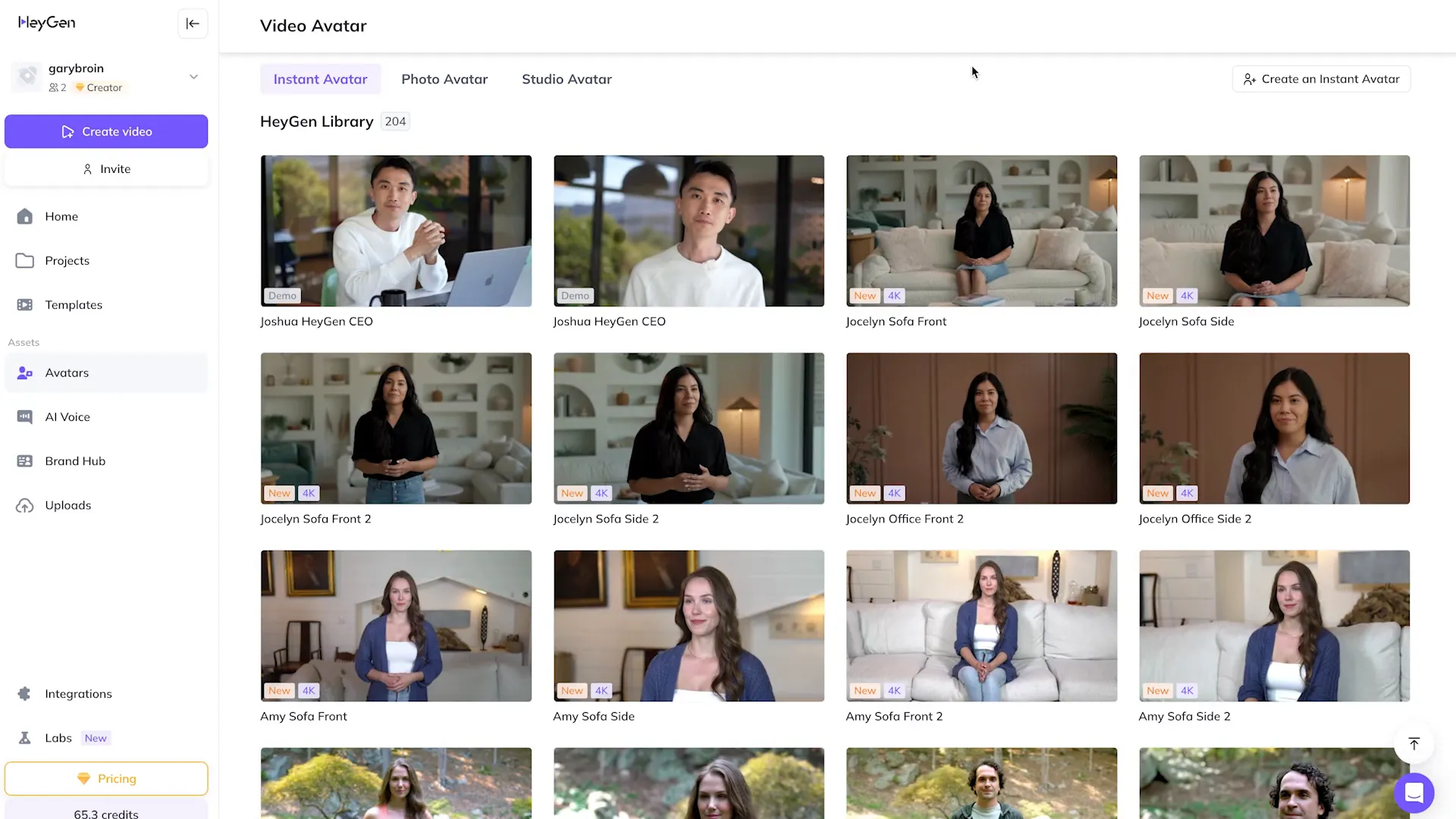Select the Amy Sofa Front thumbnail
1456x819 pixels.
click(x=396, y=626)
